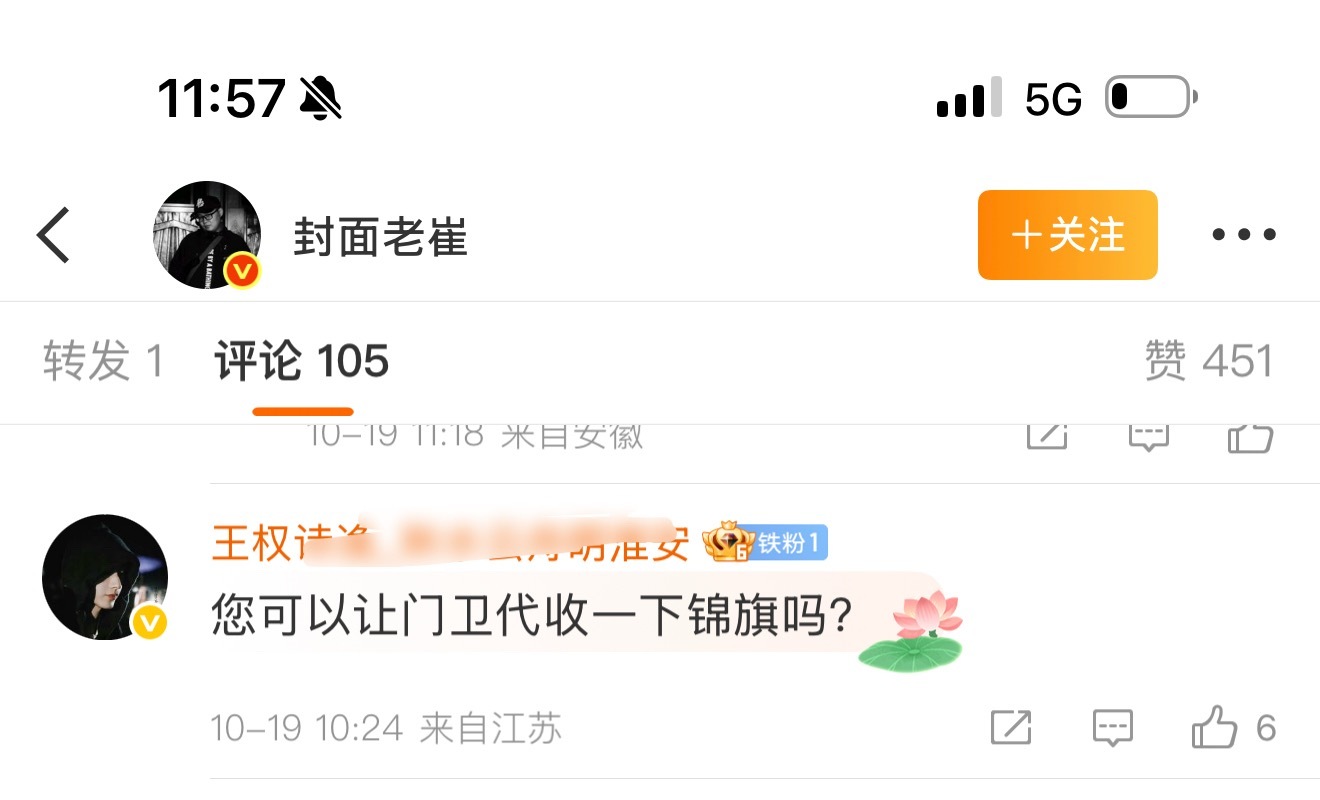Screen dimensions: 1320x800
Task: Like the 锦旗 comment with thumbs-up
Action: (x=1234, y=728)
